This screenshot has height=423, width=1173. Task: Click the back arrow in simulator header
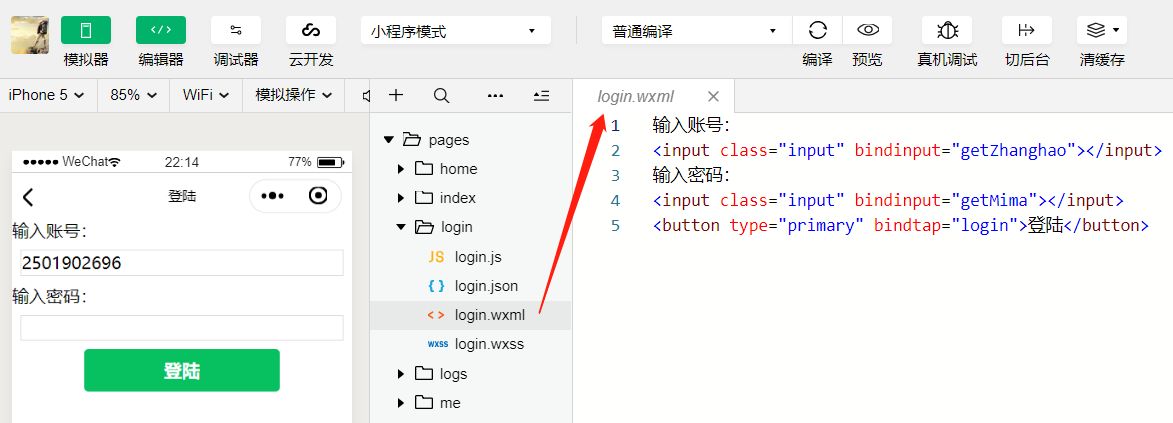pos(28,197)
